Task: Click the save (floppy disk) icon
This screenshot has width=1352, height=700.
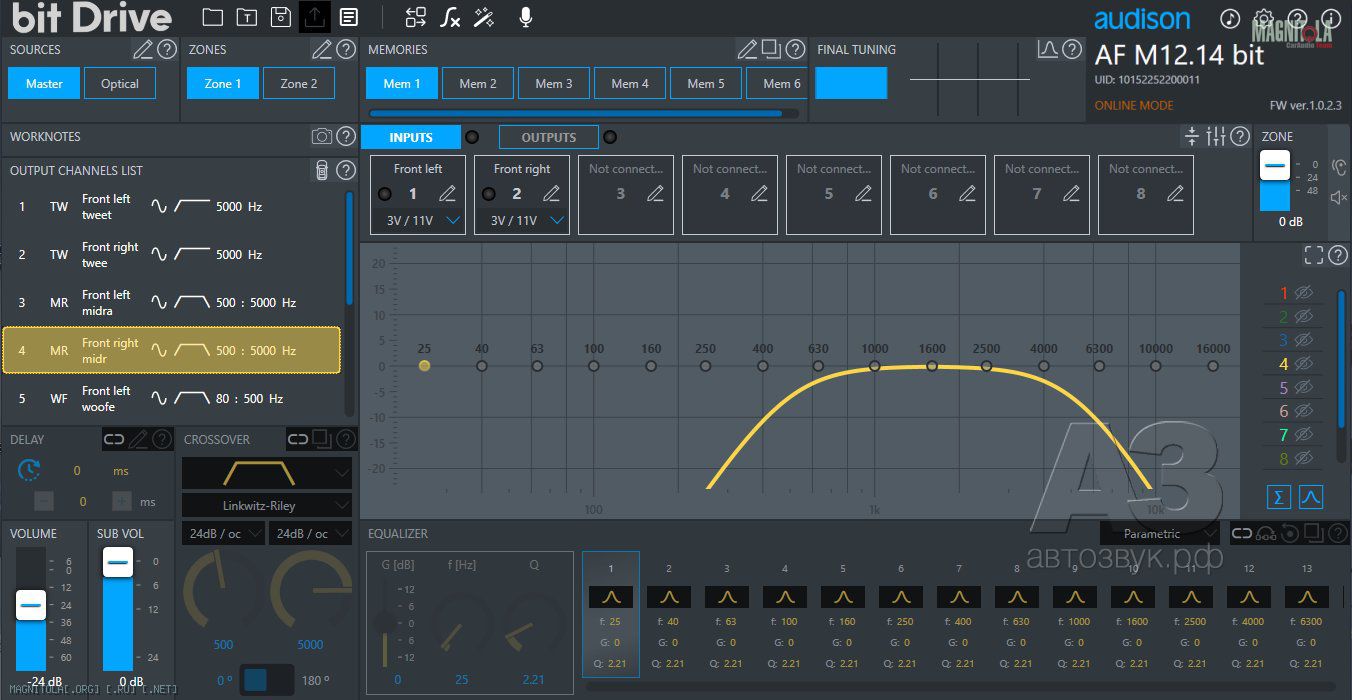Action: [x=281, y=17]
